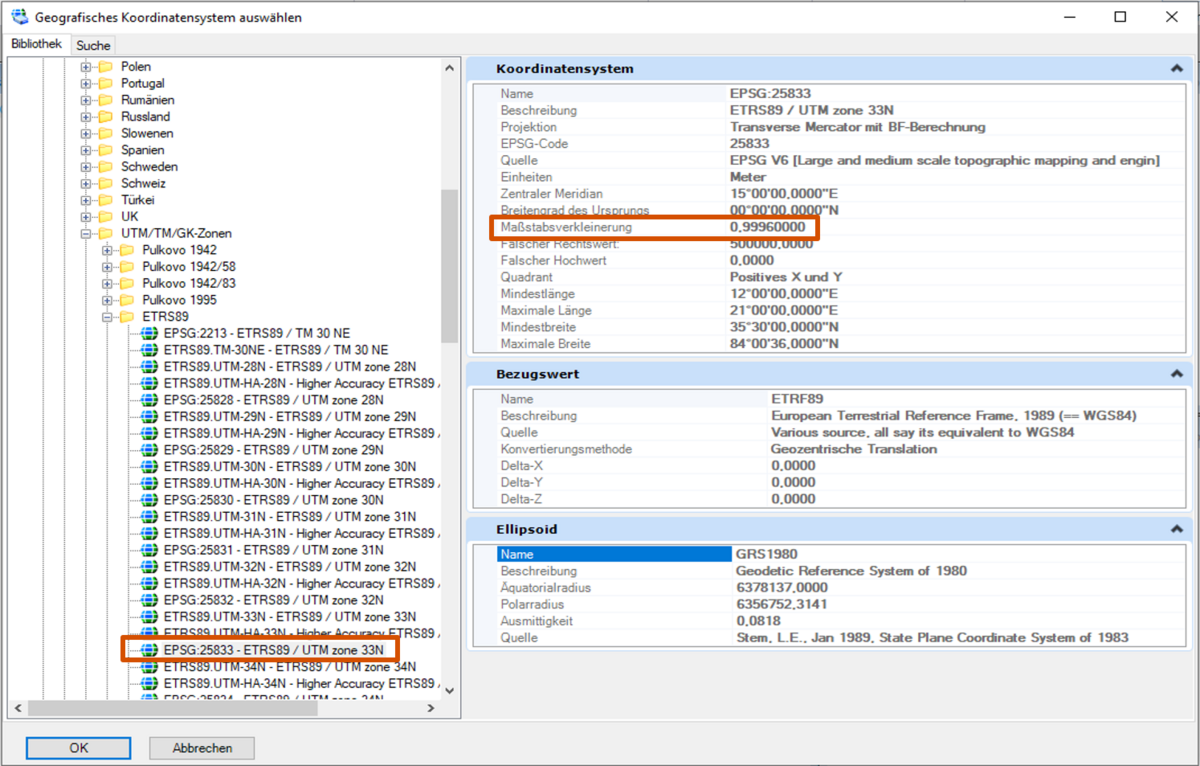
Task: Collapse the UTM/TM/GK-Zonen tree node
Action: point(86,233)
